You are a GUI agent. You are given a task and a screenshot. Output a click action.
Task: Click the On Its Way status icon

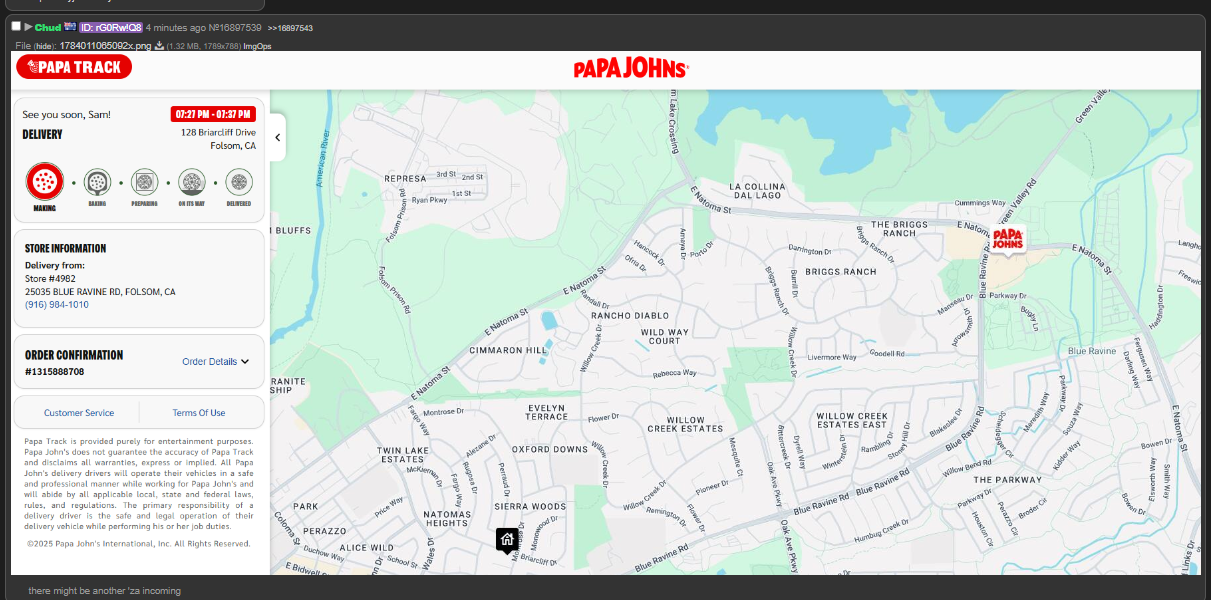pyautogui.click(x=192, y=182)
